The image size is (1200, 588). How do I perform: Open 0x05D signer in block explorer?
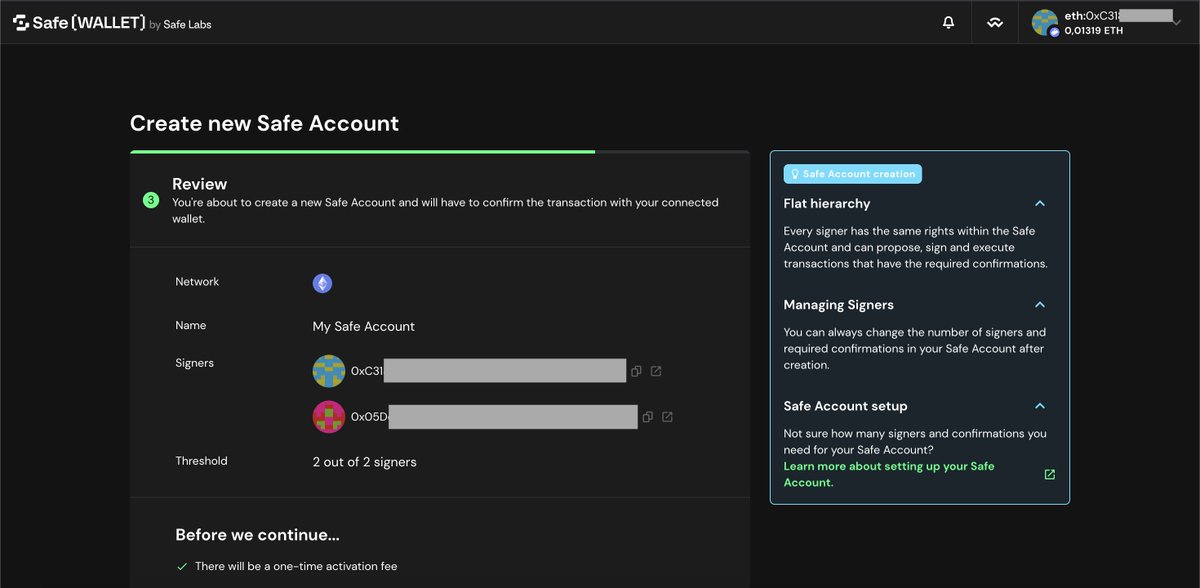667,416
